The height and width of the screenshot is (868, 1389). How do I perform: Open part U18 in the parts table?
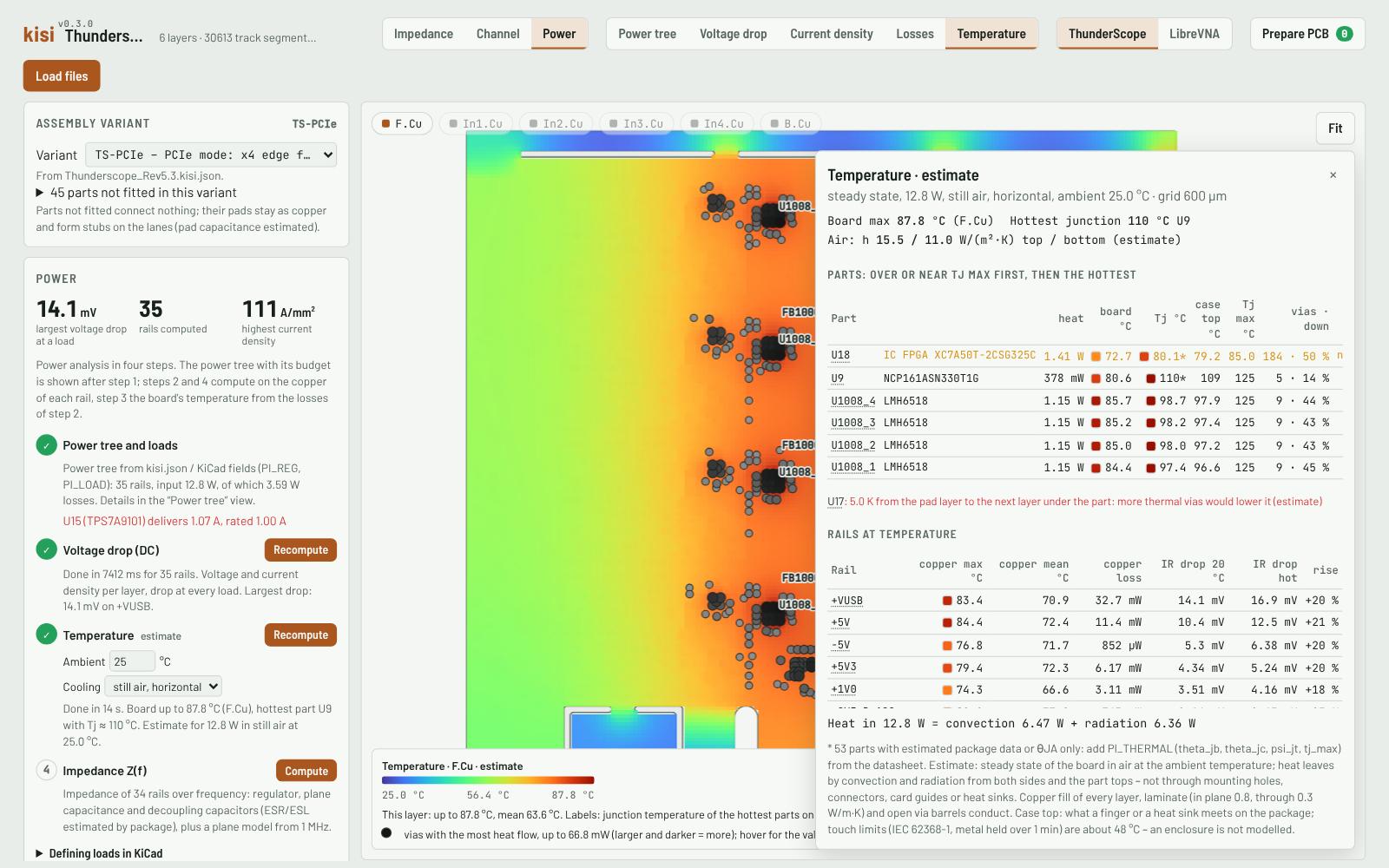840,355
